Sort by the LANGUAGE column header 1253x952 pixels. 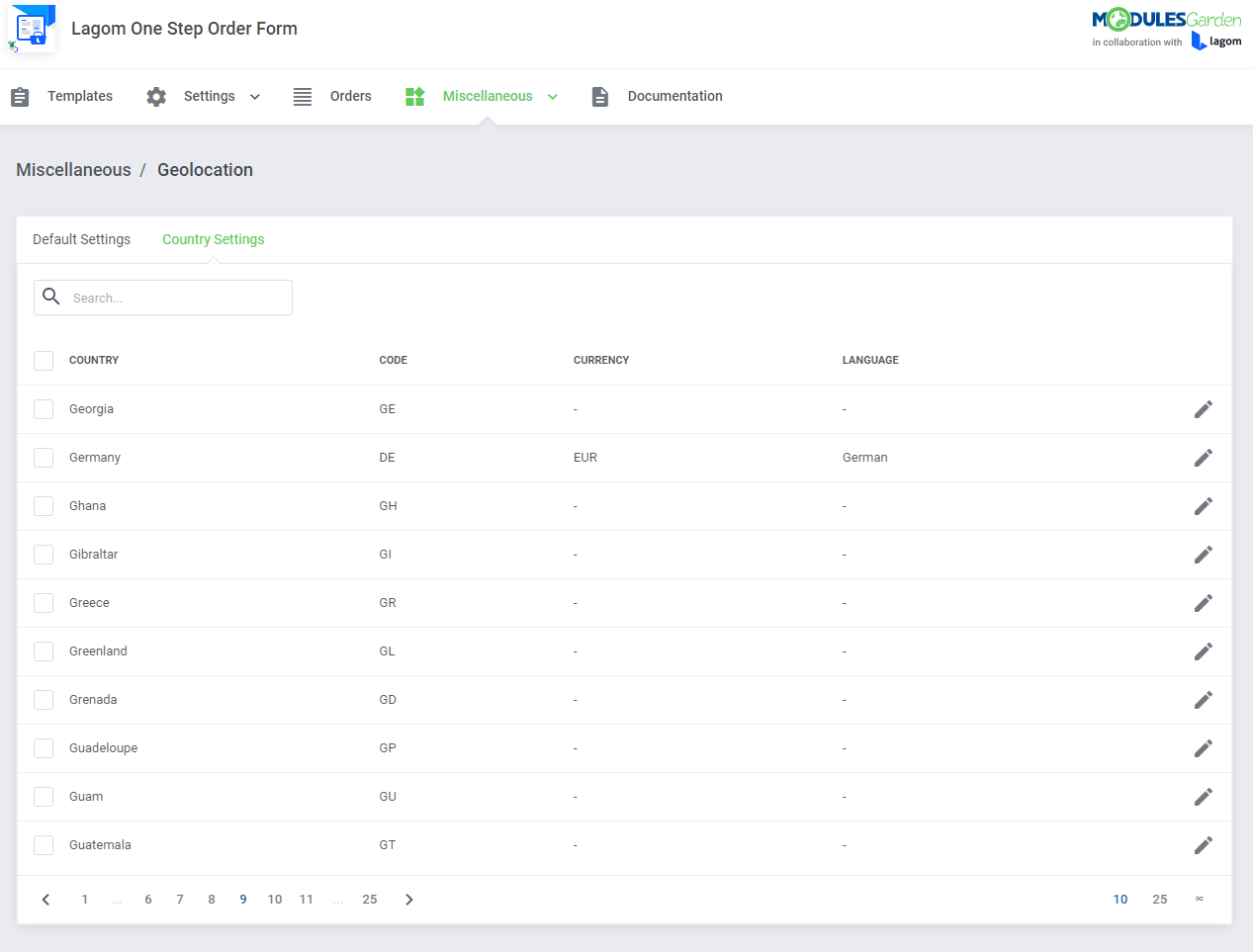click(870, 361)
